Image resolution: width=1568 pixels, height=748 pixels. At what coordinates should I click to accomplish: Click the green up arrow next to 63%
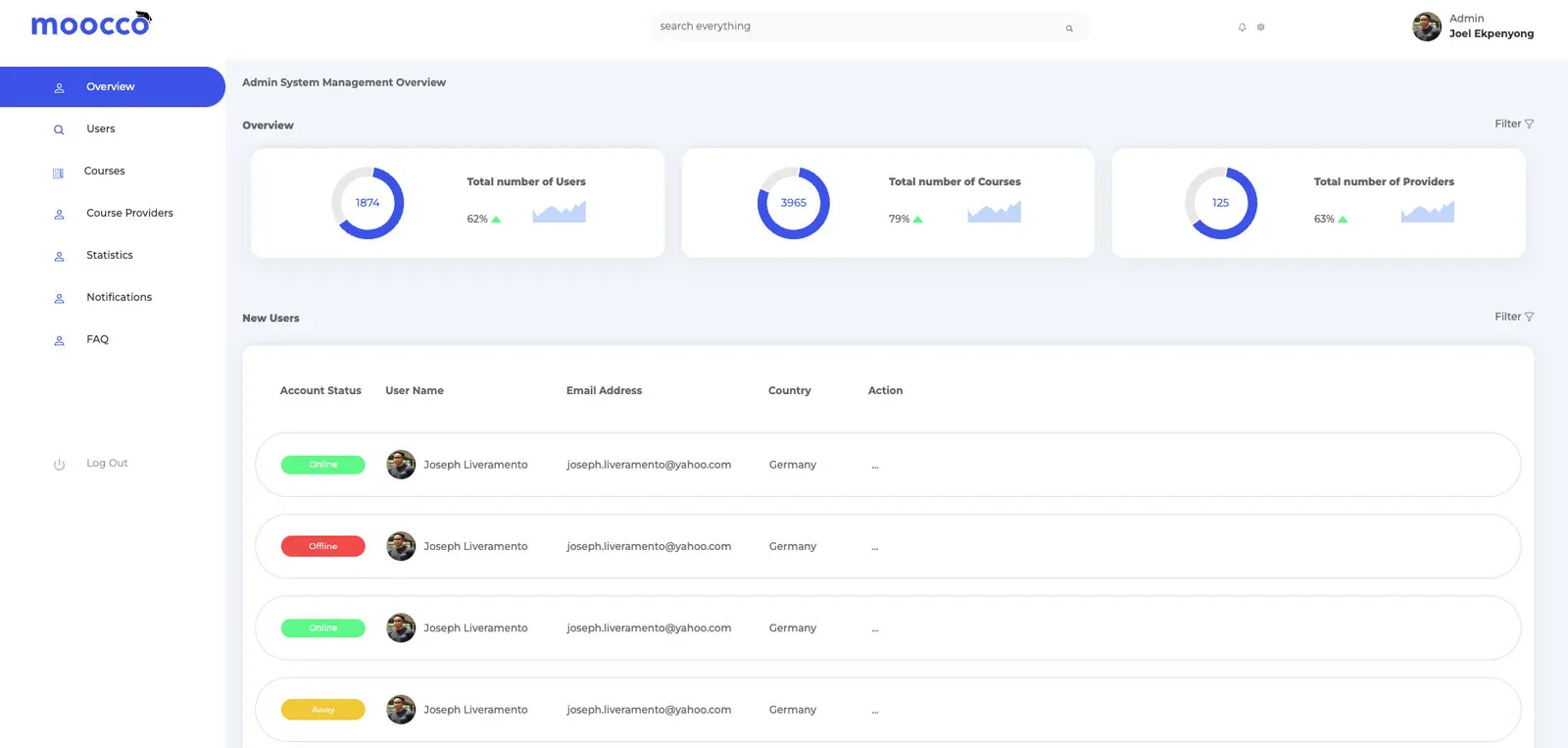coord(1343,220)
